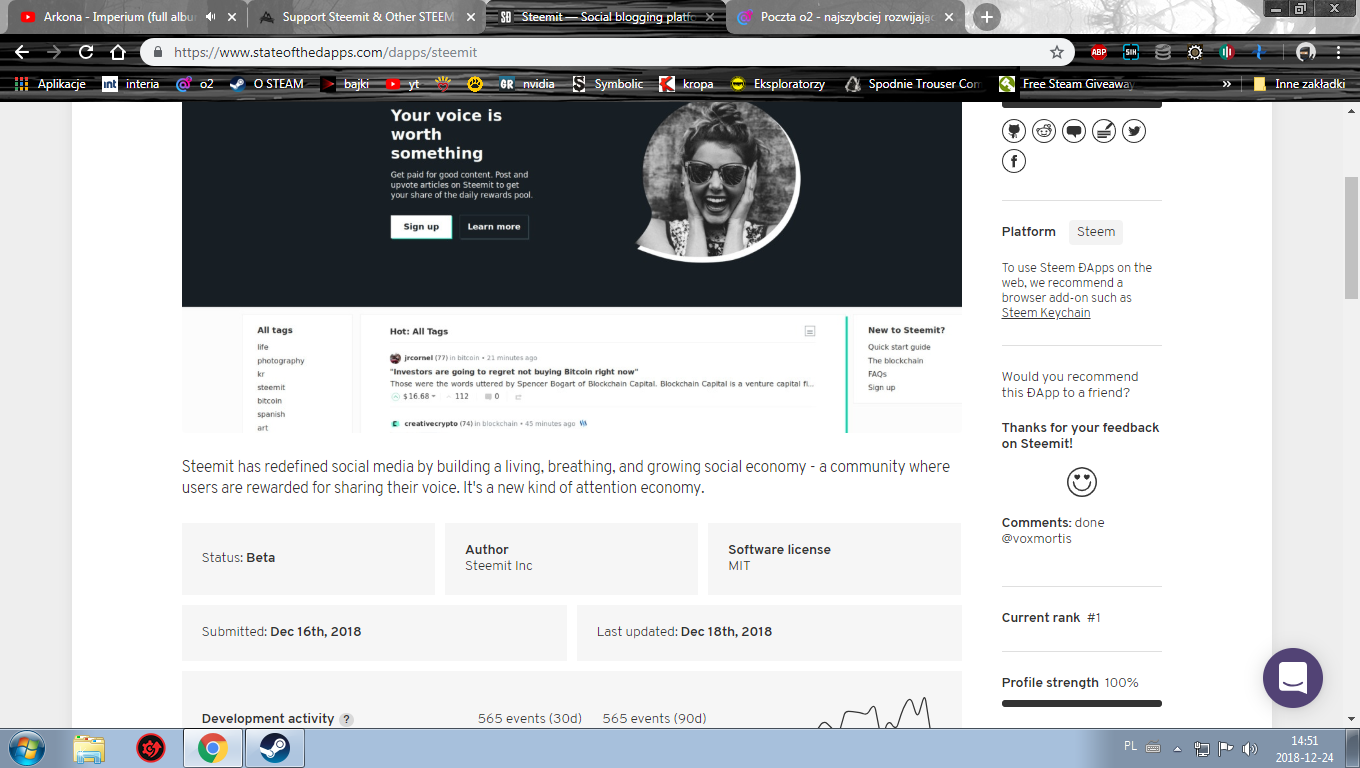This screenshot has width=1360, height=768.
Task: Open the Chrome three-dot menu
Action: point(1338,52)
